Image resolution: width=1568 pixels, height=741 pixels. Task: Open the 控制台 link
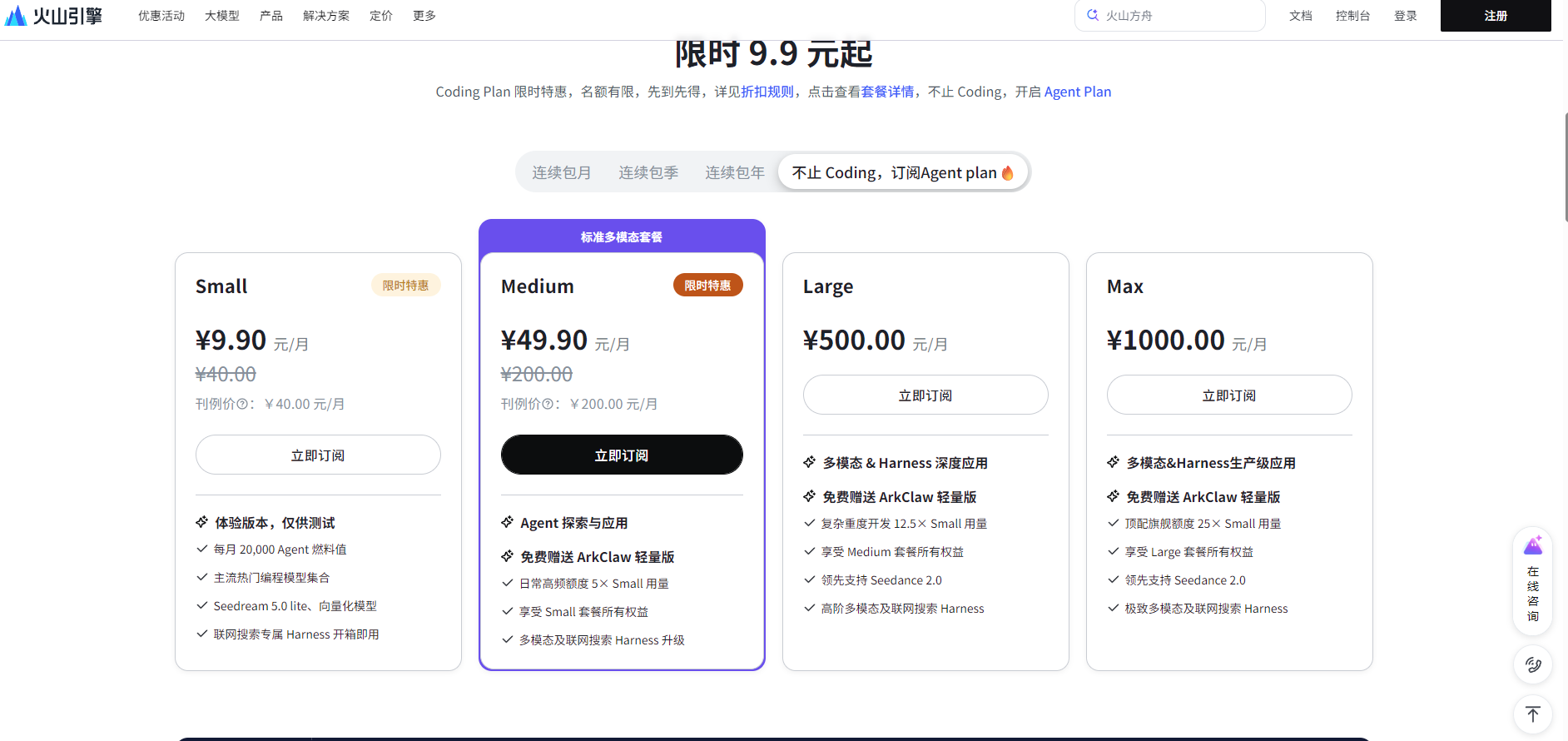click(1353, 16)
